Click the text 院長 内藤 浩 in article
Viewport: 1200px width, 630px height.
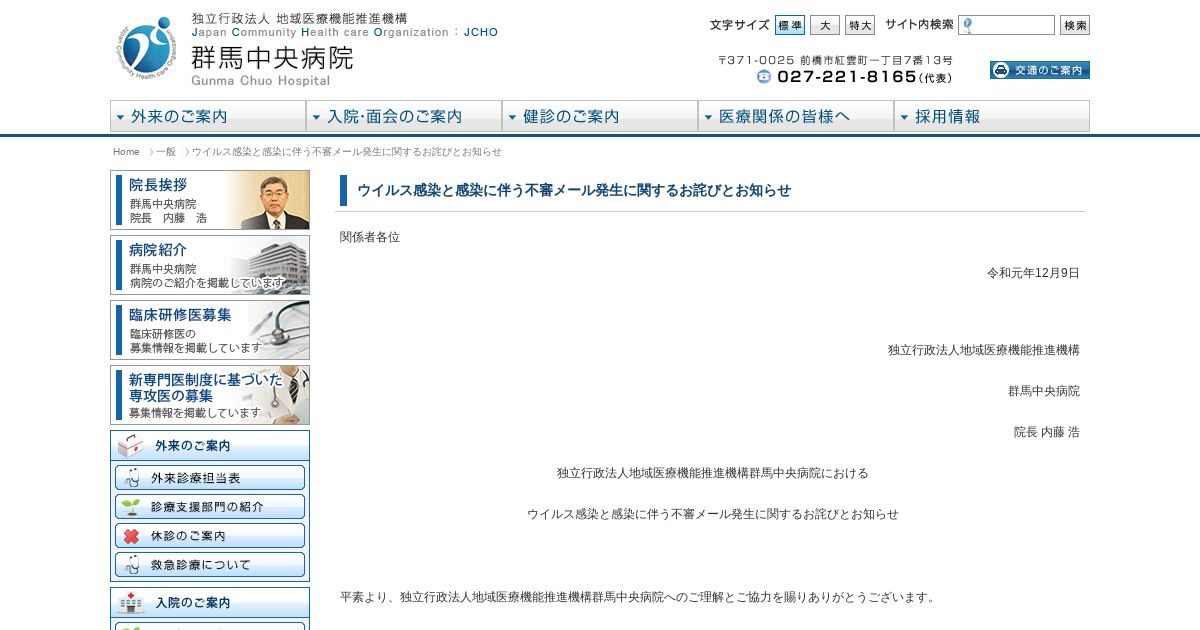(1047, 432)
